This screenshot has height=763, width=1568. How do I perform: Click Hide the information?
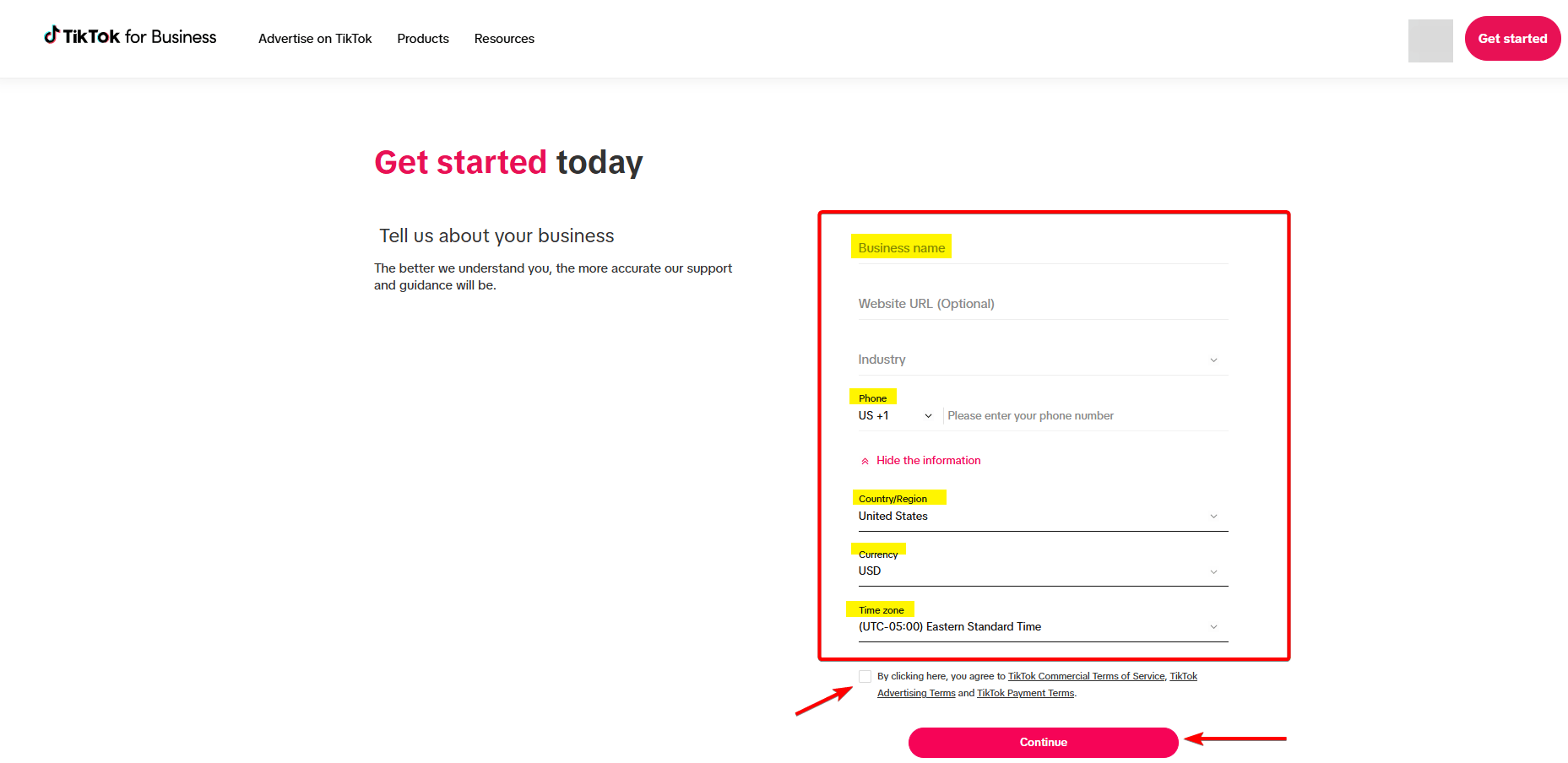click(x=928, y=460)
